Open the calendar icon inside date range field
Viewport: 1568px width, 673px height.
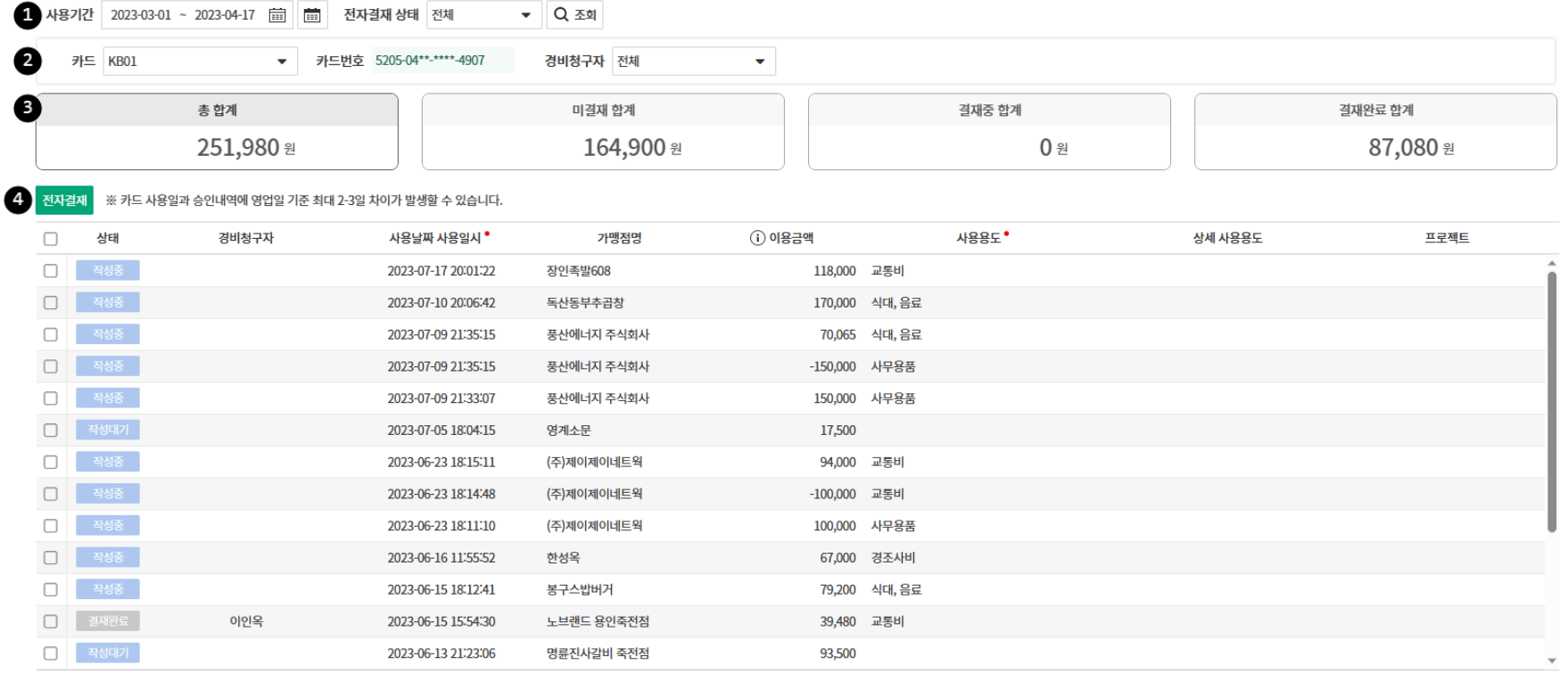277,15
